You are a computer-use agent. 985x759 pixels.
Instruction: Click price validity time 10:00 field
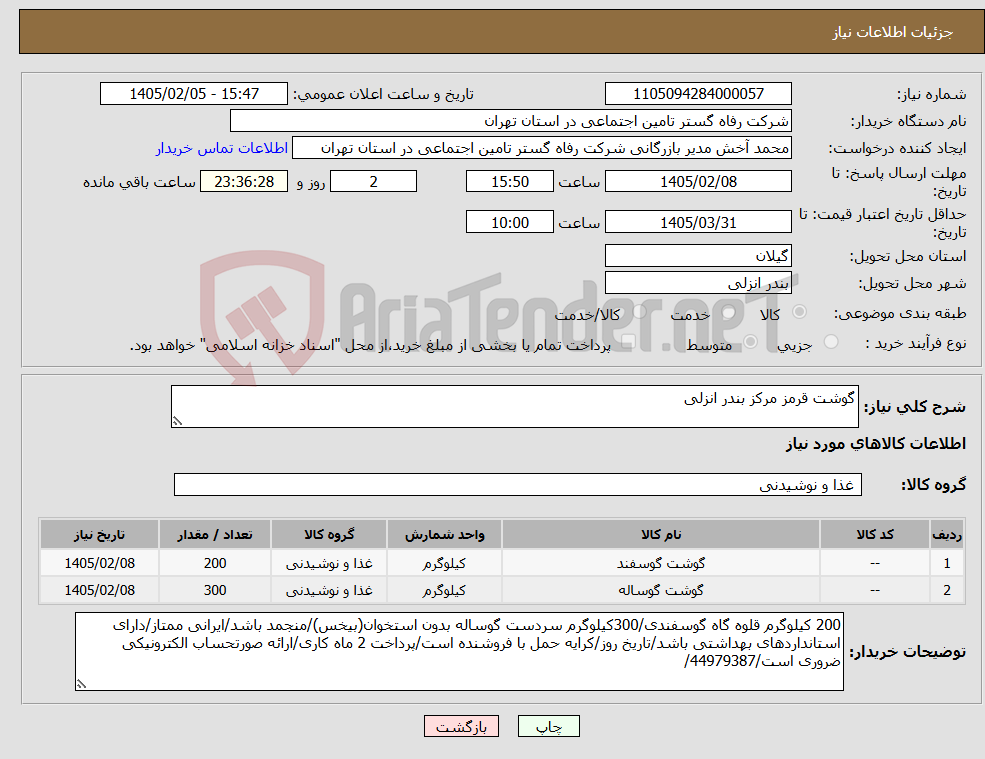509,222
